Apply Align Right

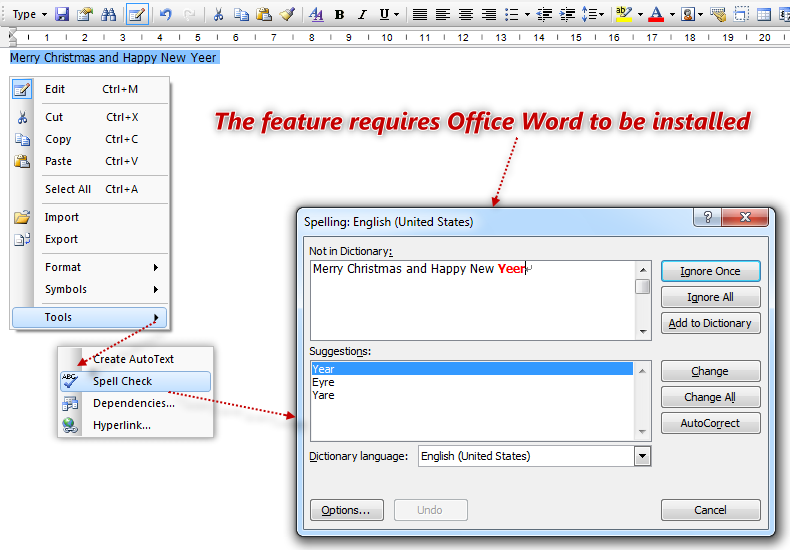click(489, 14)
